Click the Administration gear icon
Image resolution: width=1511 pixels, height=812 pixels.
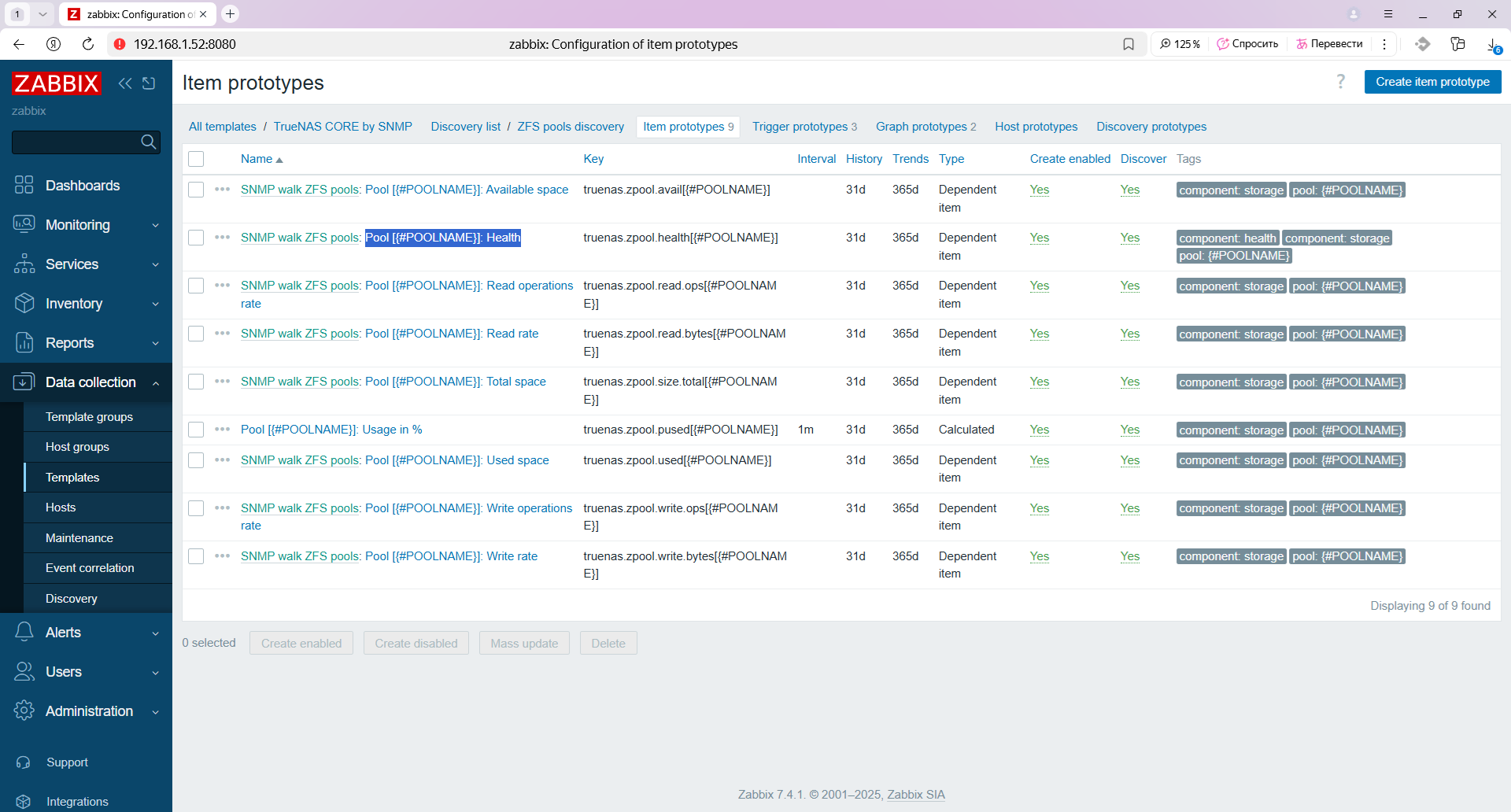(24, 710)
